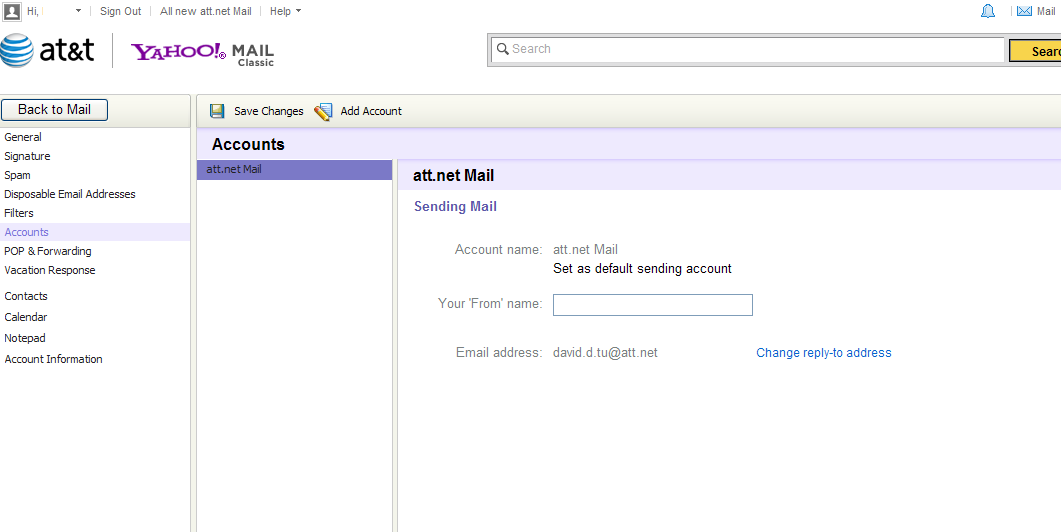Screen dimensions: 1061x532
Task: Click the notification bell icon
Action: pyautogui.click(x=988, y=11)
